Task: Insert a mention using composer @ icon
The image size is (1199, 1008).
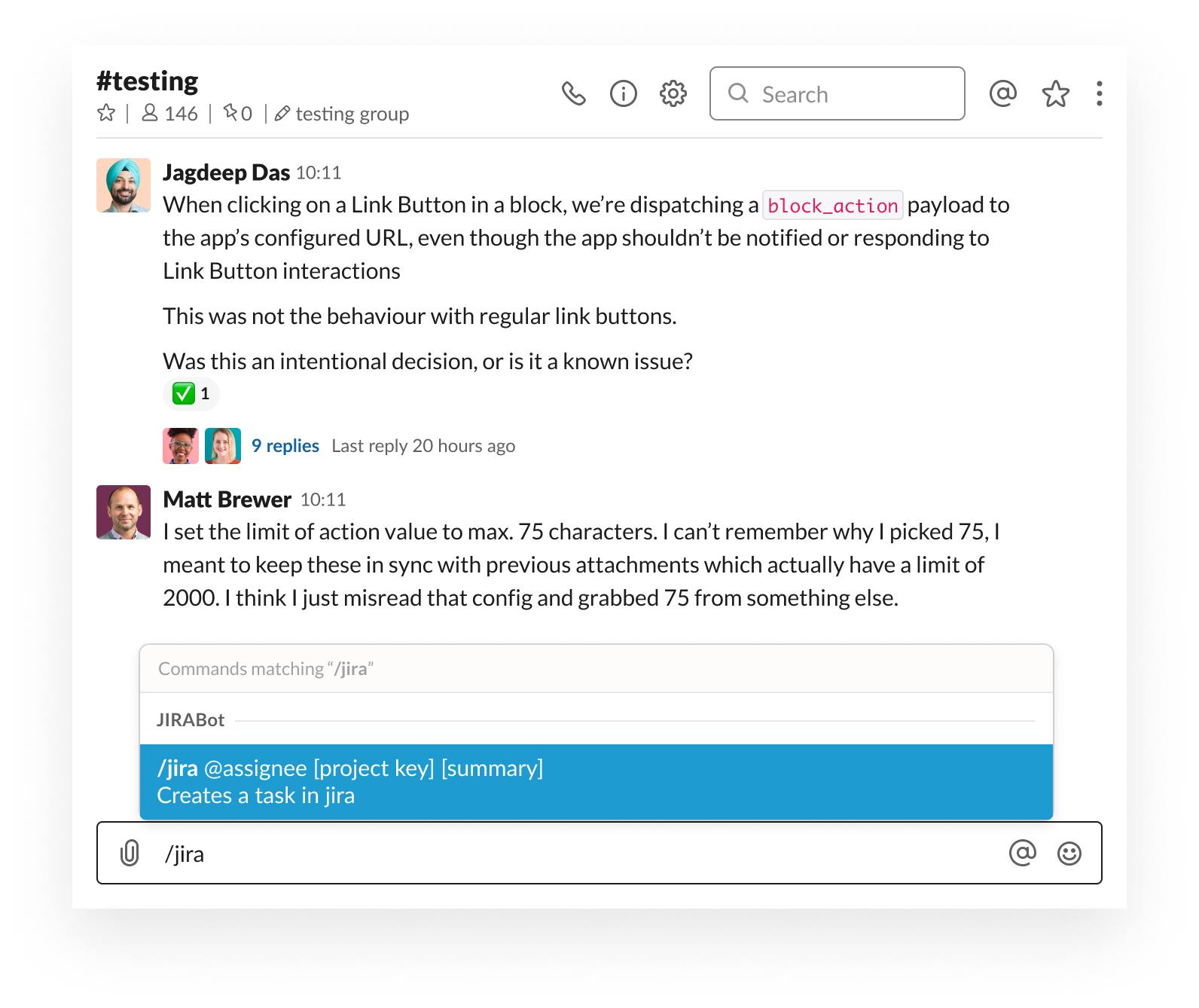Action: tap(1023, 853)
